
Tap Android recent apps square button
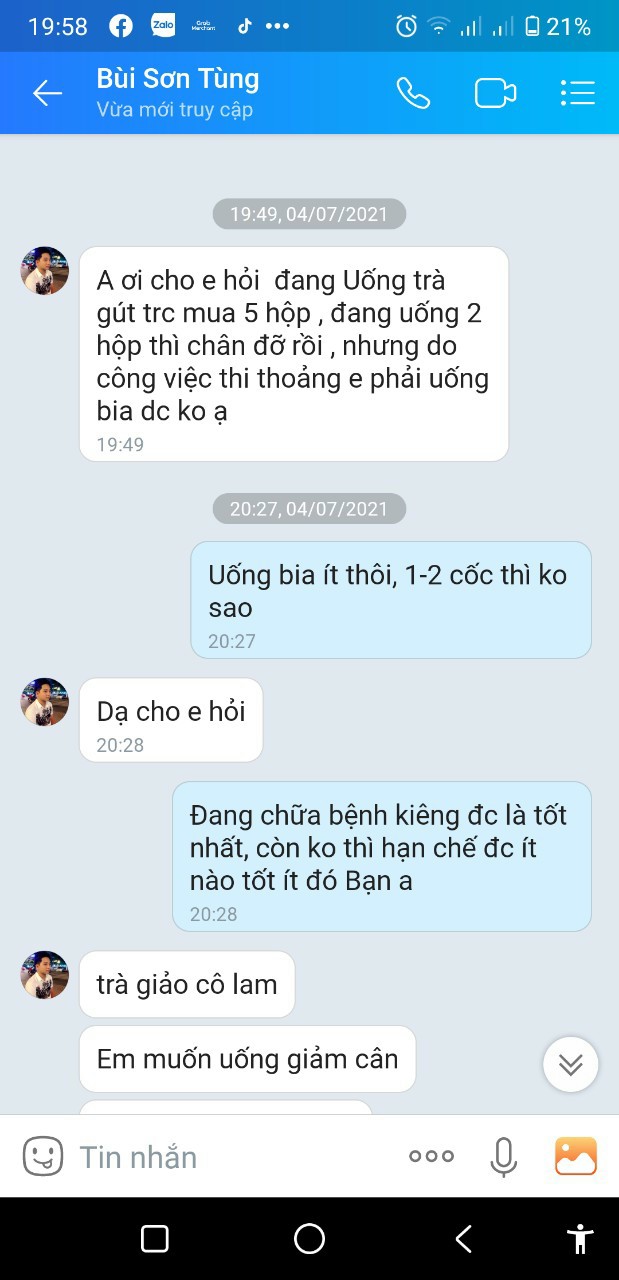[155, 1239]
